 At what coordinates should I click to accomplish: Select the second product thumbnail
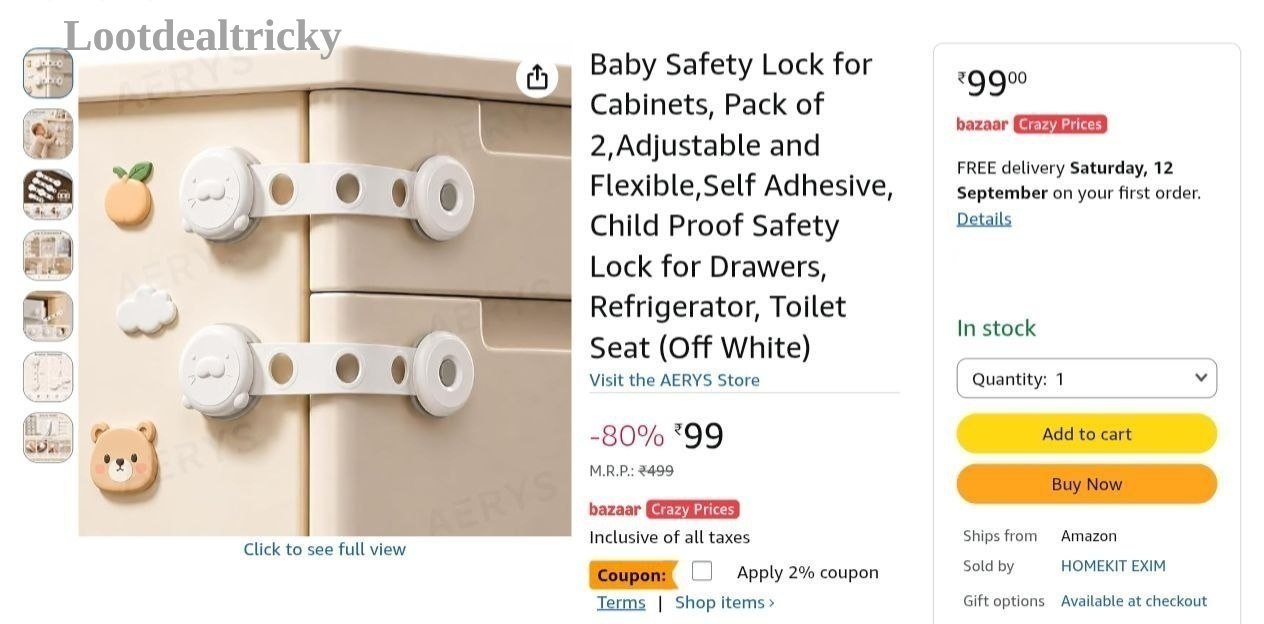point(48,134)
